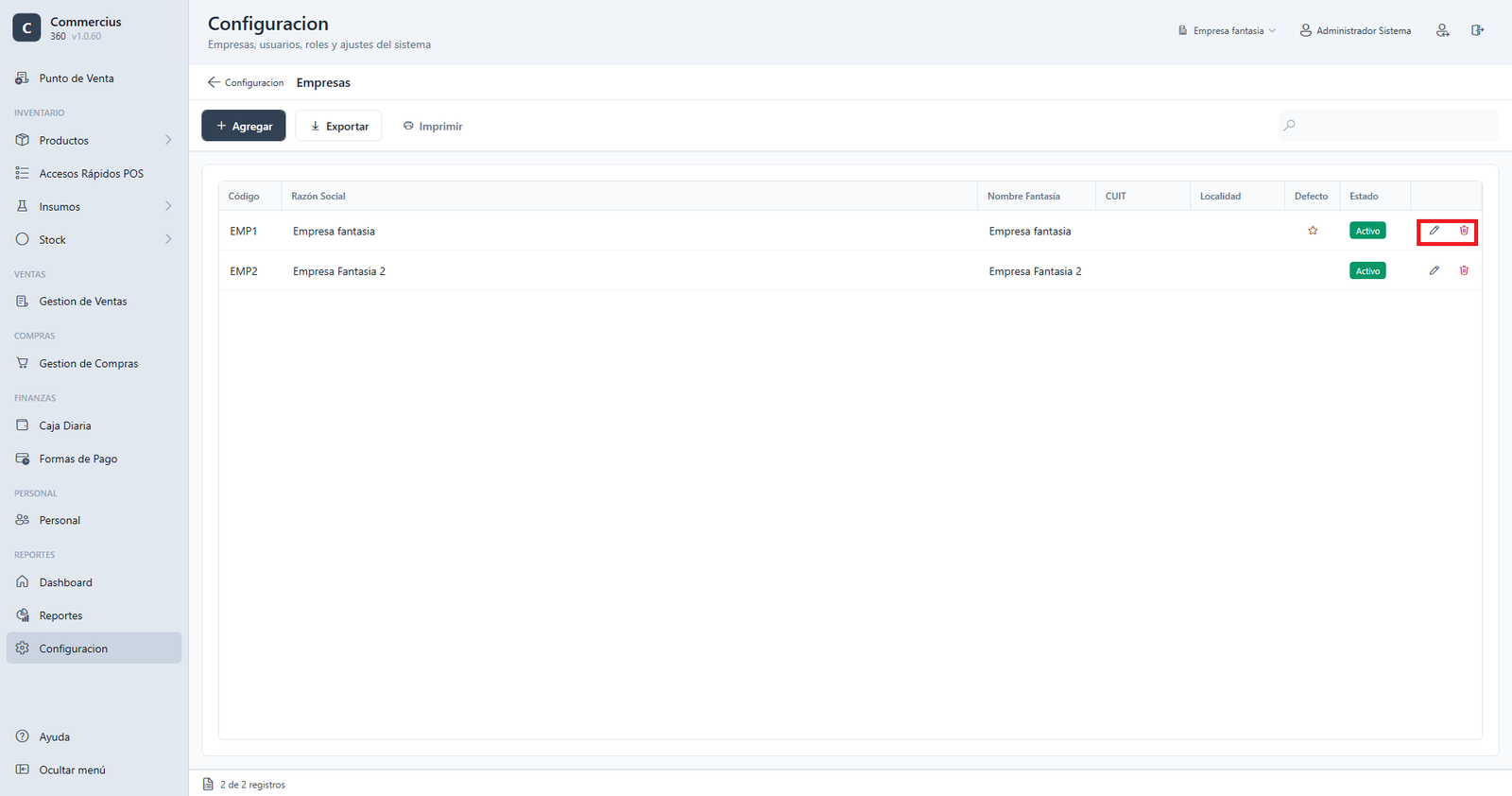Click the Activo status badge for EMP2
This screenshot has height=796, width=1512.
click(1367, 271)
